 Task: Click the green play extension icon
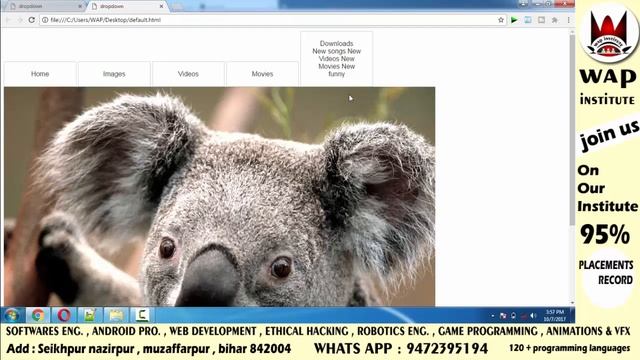[x=514, y=20]
